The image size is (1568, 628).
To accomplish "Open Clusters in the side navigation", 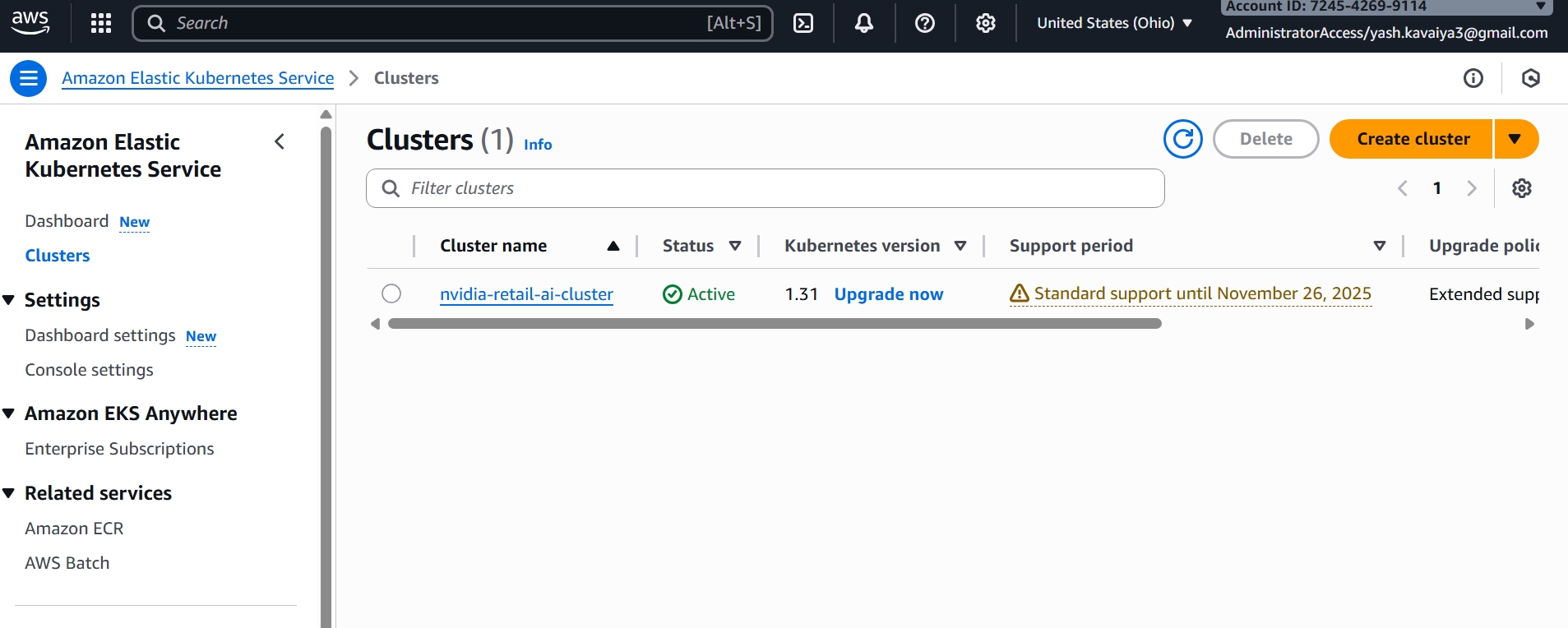I will (x=58, y=256).
